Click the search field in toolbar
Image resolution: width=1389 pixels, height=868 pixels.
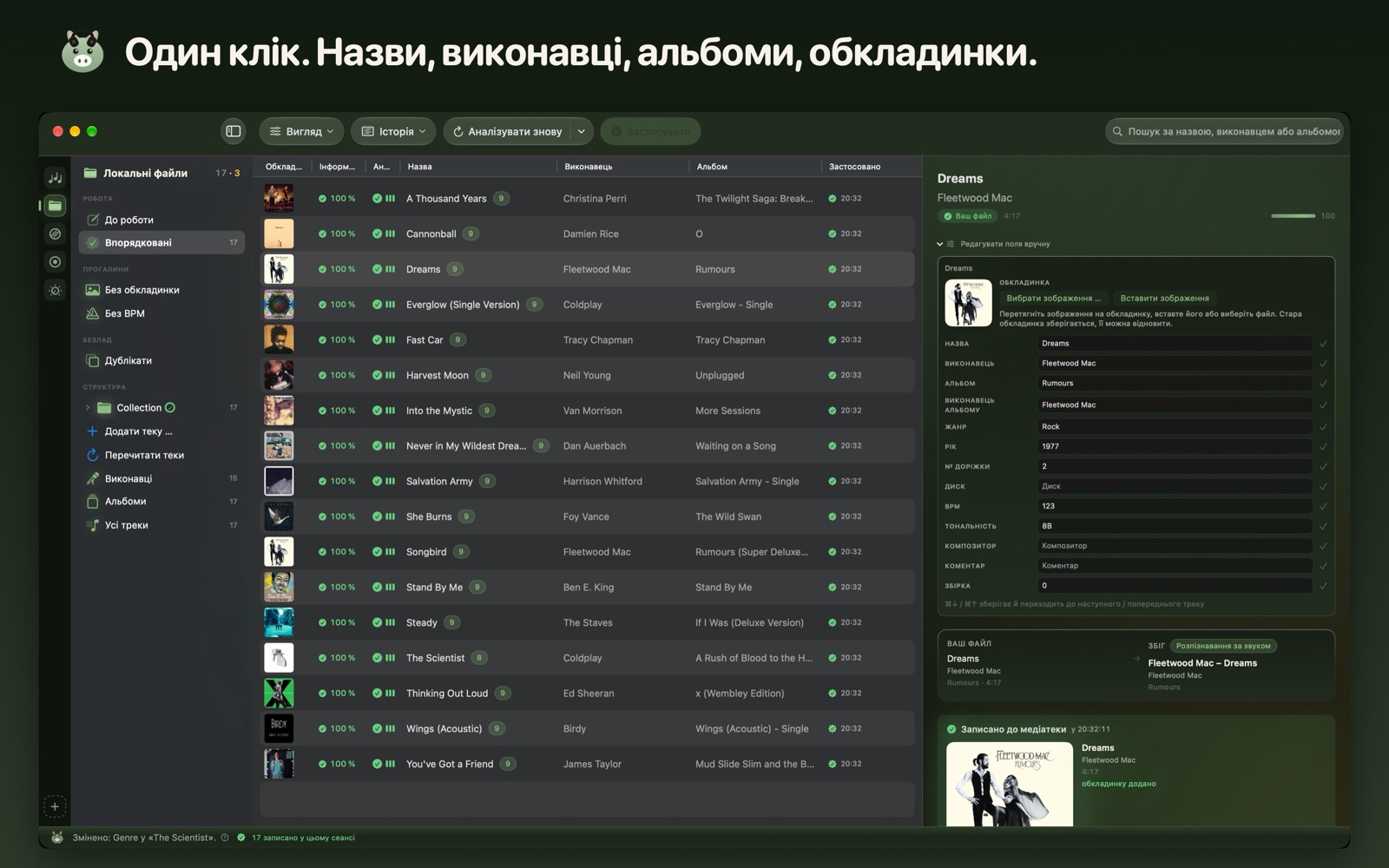coord(1224,131)
